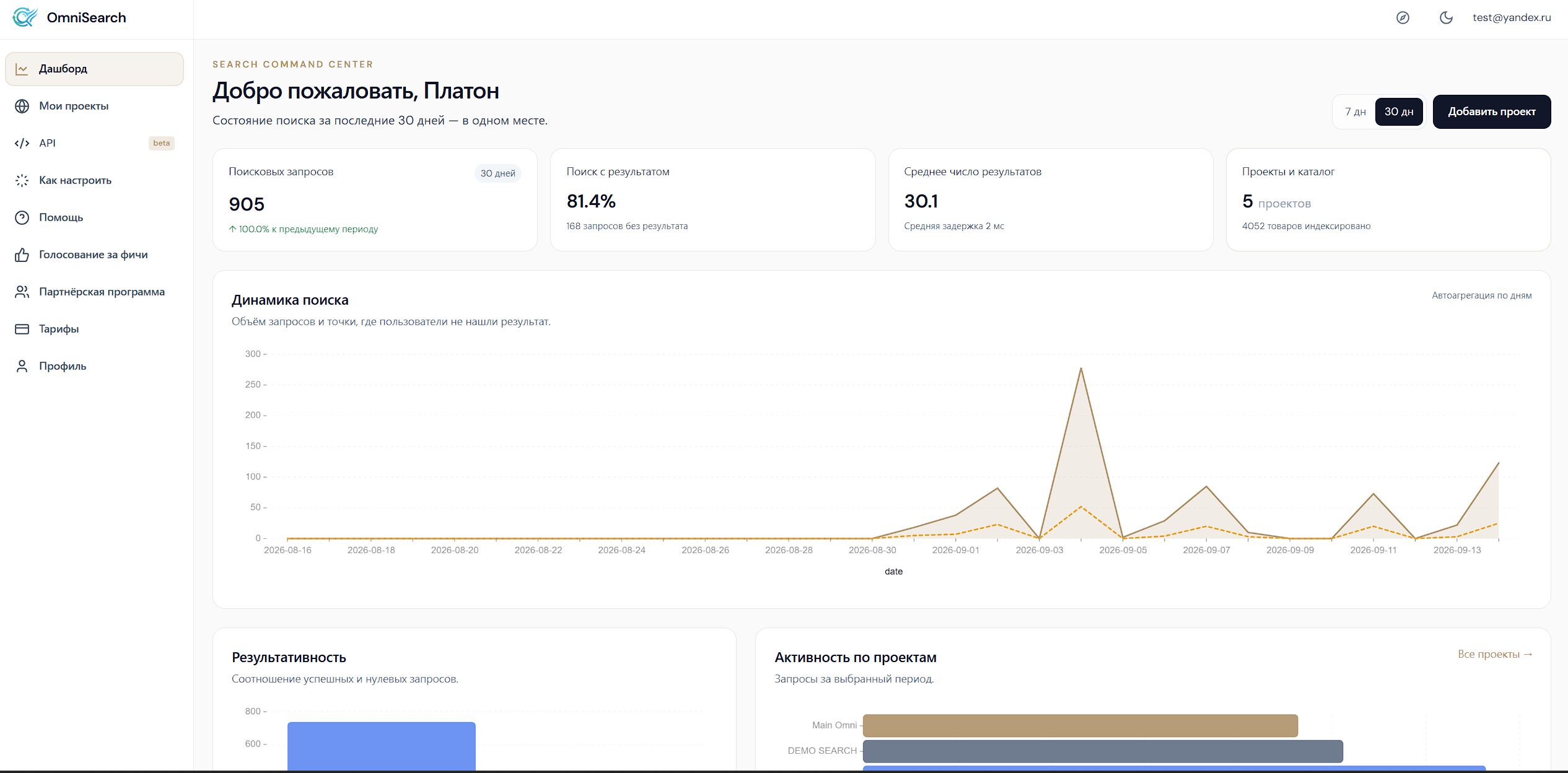This screenshot has height=773, width=1568.
Task: Open Тарифы card icon in sidebar
Action: [22, 329]
